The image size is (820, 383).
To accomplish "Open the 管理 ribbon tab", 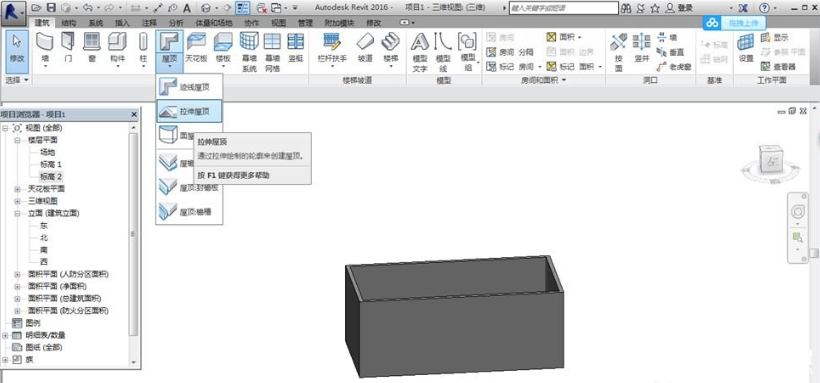I will click(x=305, y=23).
